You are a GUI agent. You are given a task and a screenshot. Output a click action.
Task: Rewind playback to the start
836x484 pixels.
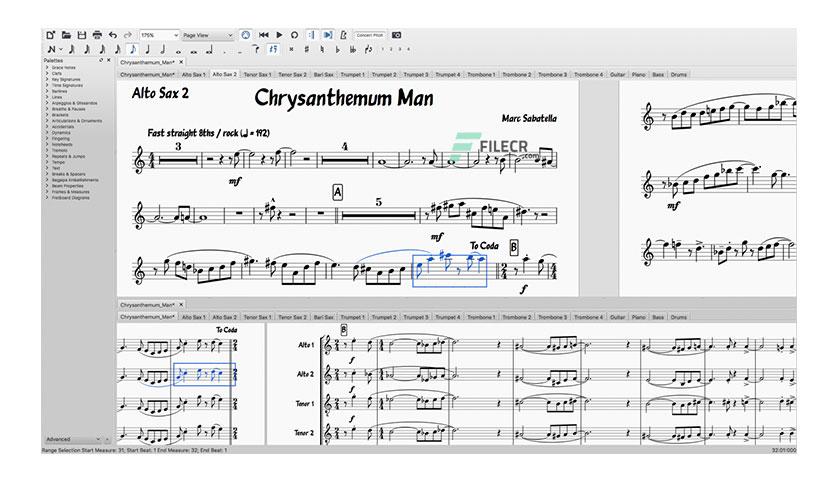click(263, 35)
